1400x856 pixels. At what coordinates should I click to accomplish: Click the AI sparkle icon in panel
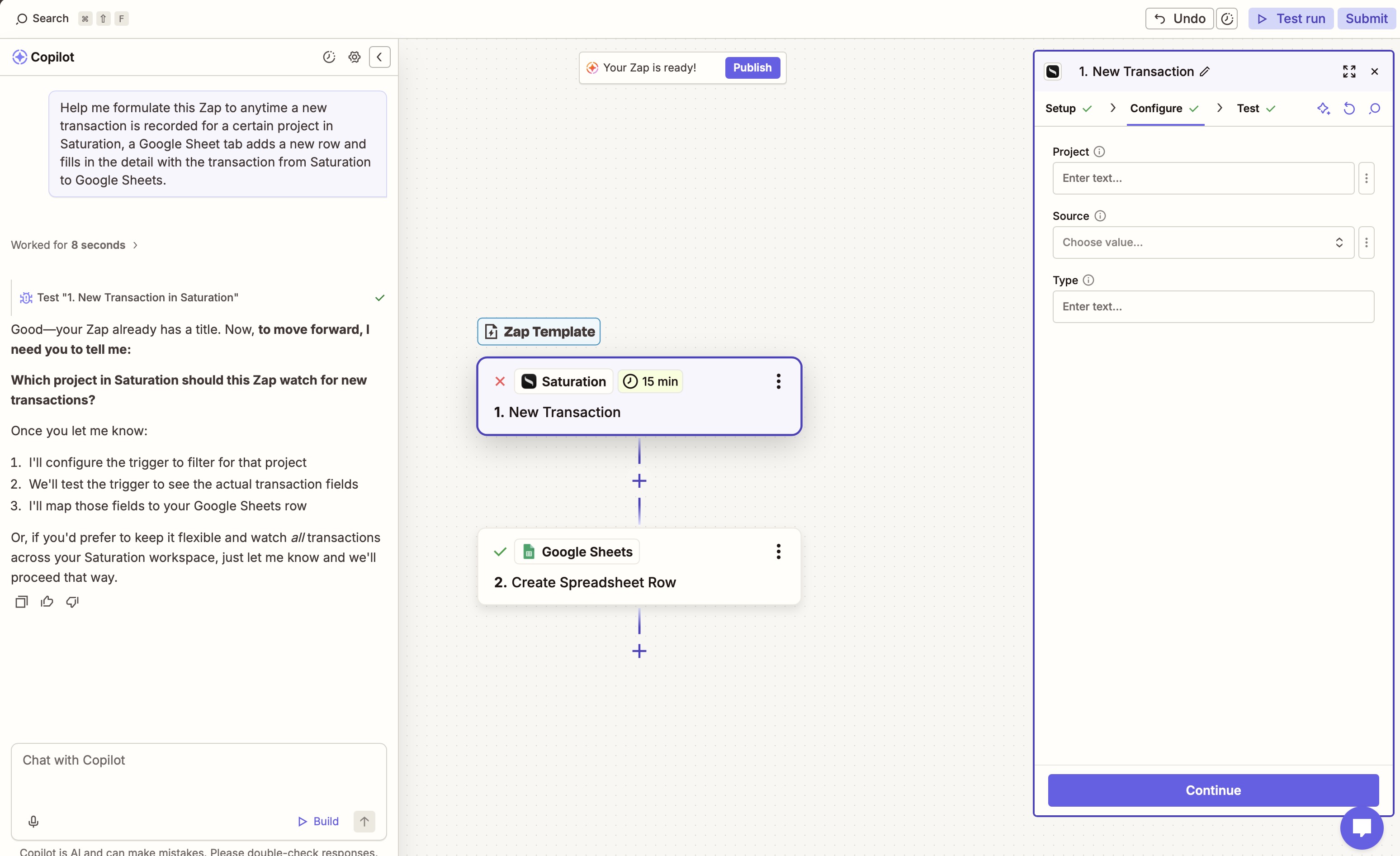(x=1323, y=108)
